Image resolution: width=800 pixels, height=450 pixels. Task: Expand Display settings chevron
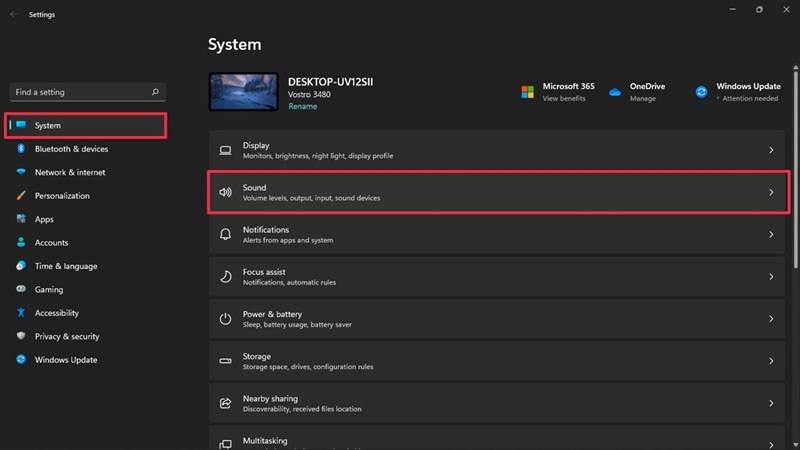771,150
